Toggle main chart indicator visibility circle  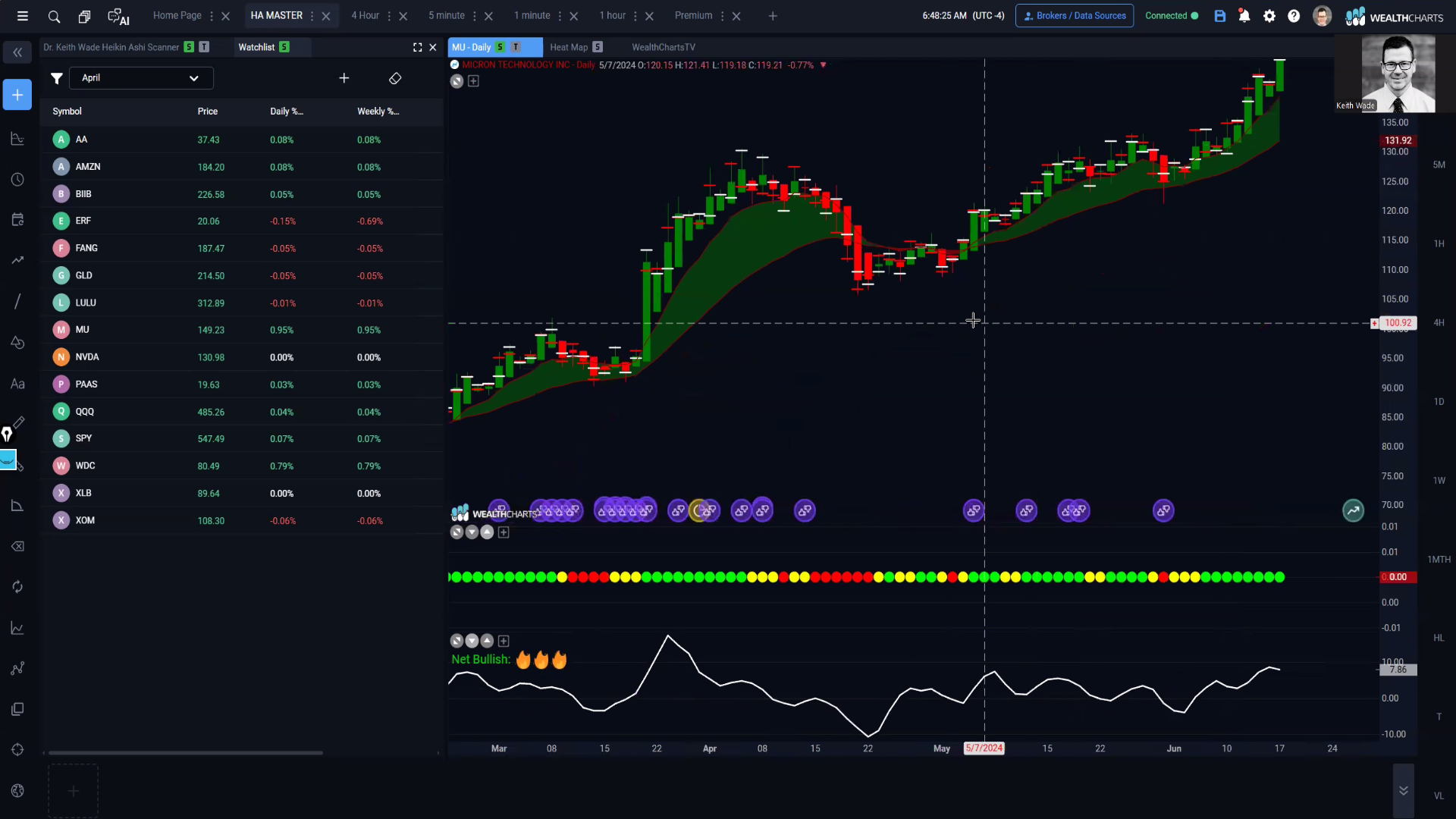point(457,81)
